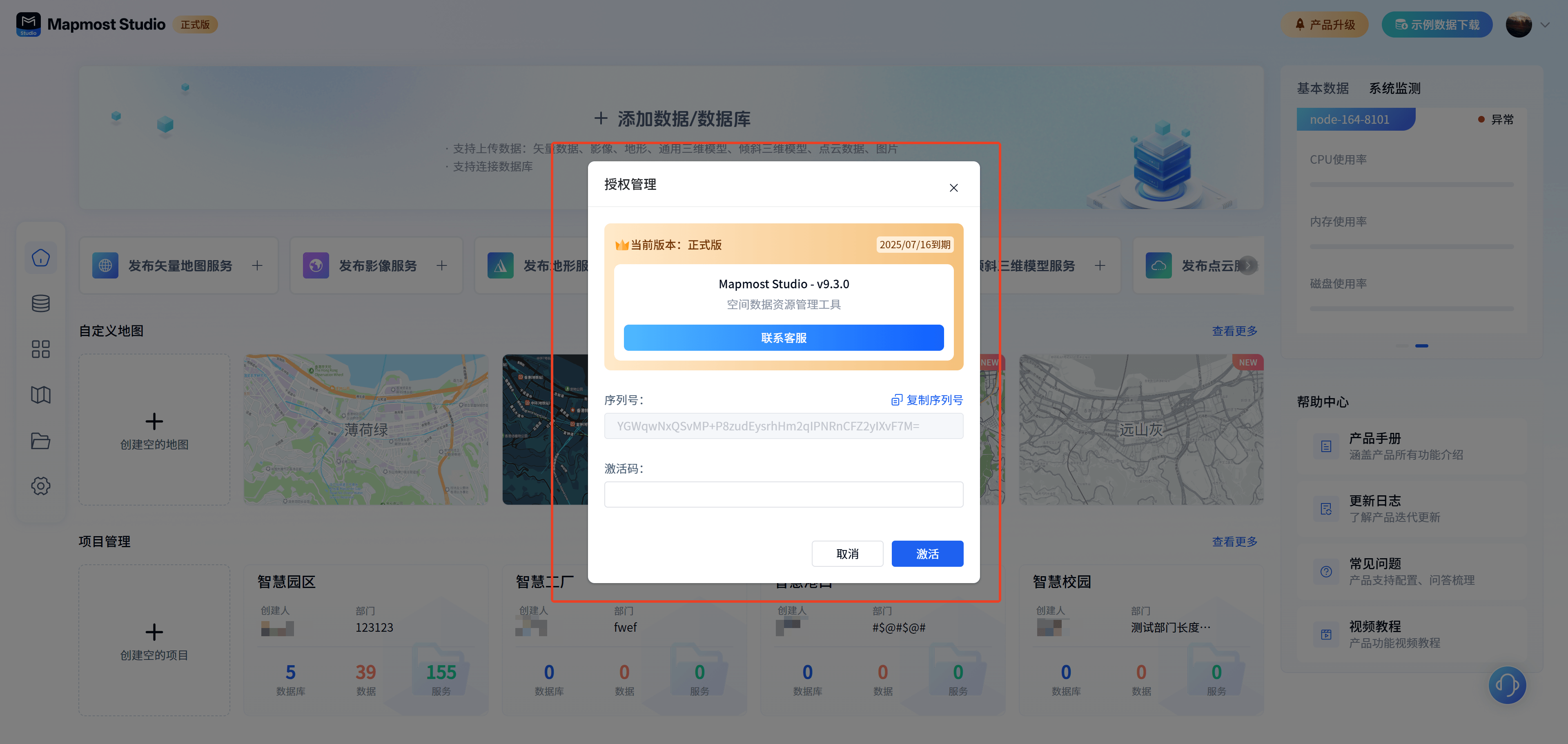
Task: Click plus next to 发布矢量地图服务
Action: click(x=258, y=265)
